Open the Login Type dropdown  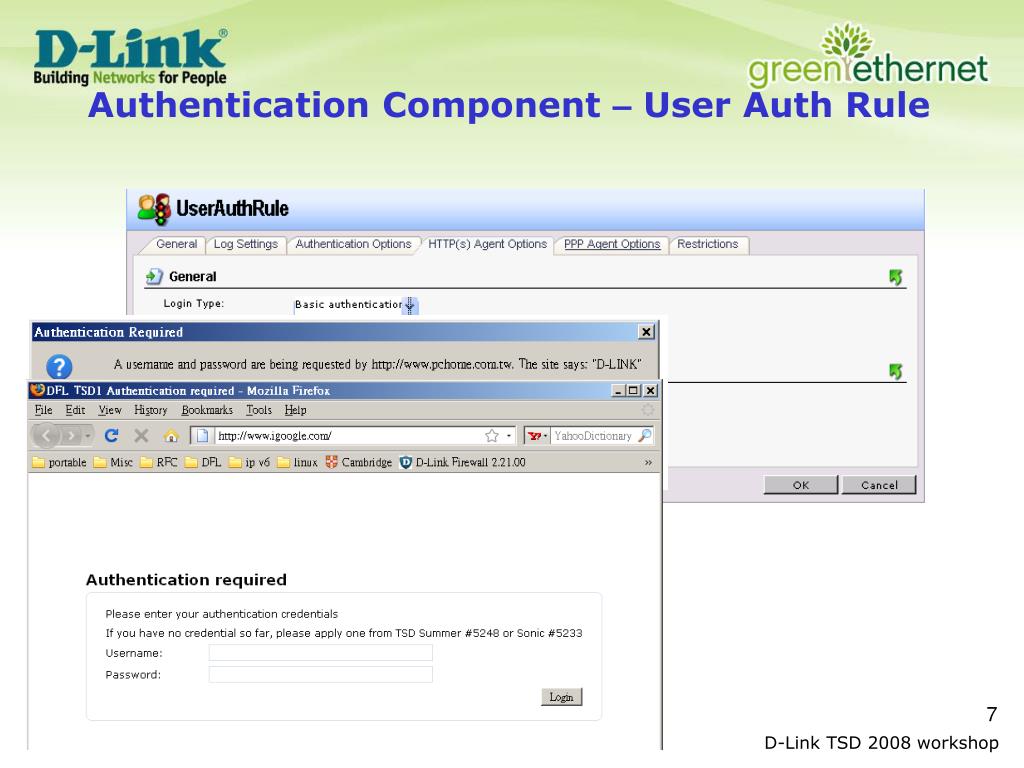click(x=409, y=305)
